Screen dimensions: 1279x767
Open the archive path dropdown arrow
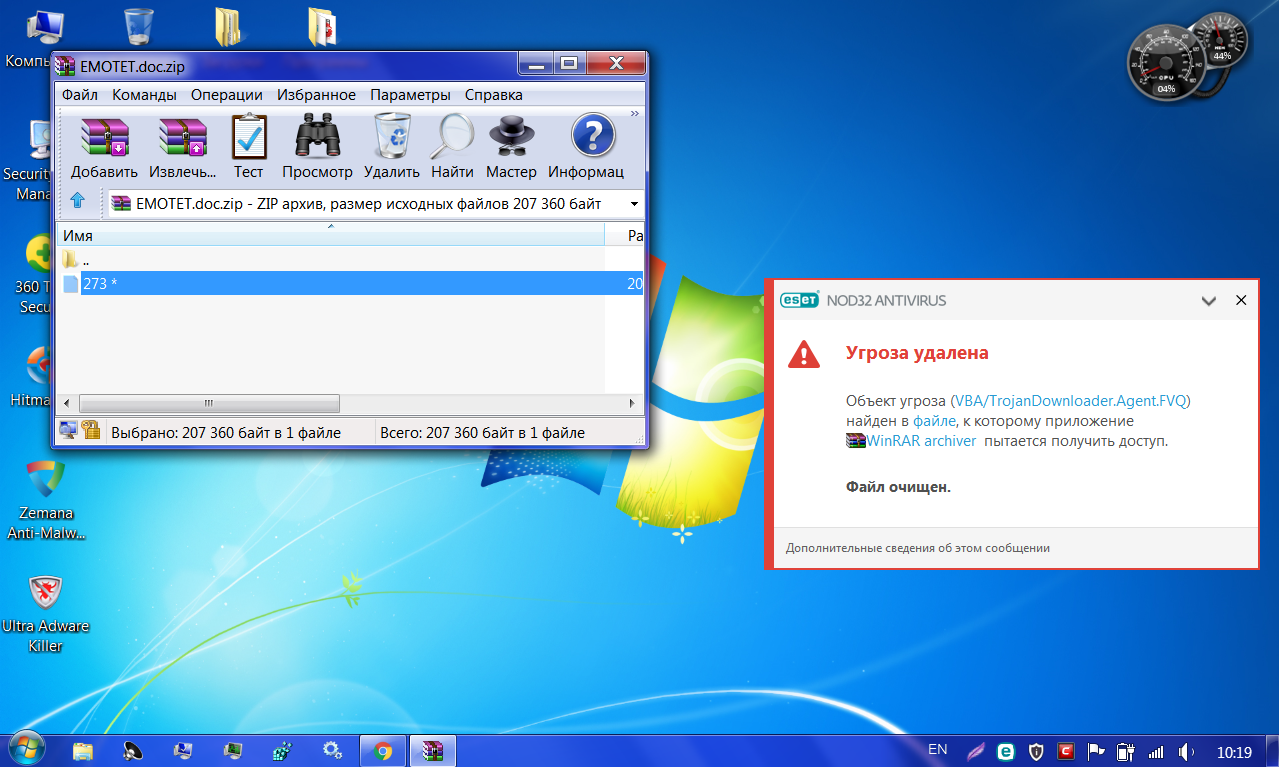pos(634,204)
